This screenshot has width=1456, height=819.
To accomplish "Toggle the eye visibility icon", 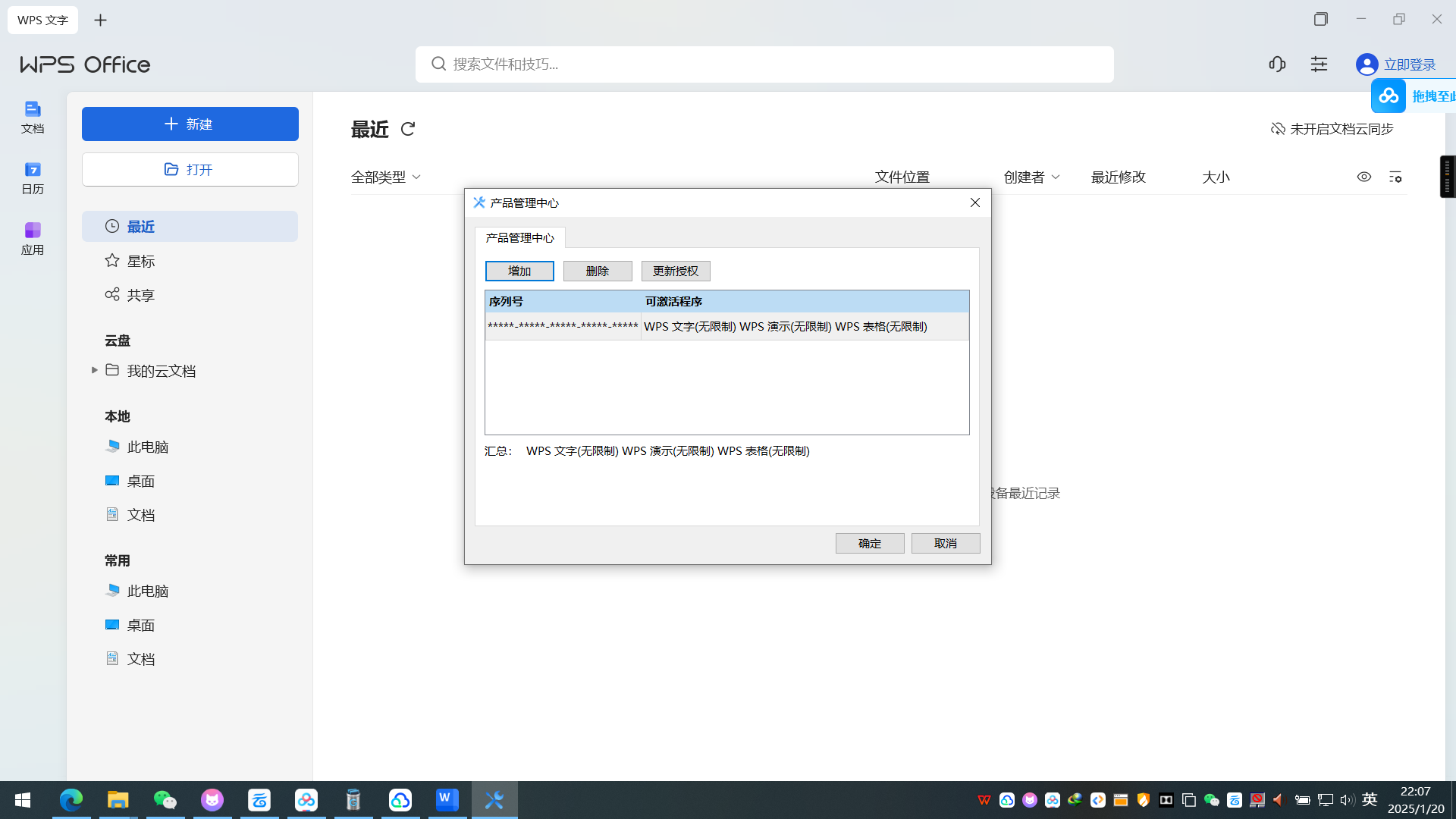I will pyautogui.click(x=1364, y=177).
